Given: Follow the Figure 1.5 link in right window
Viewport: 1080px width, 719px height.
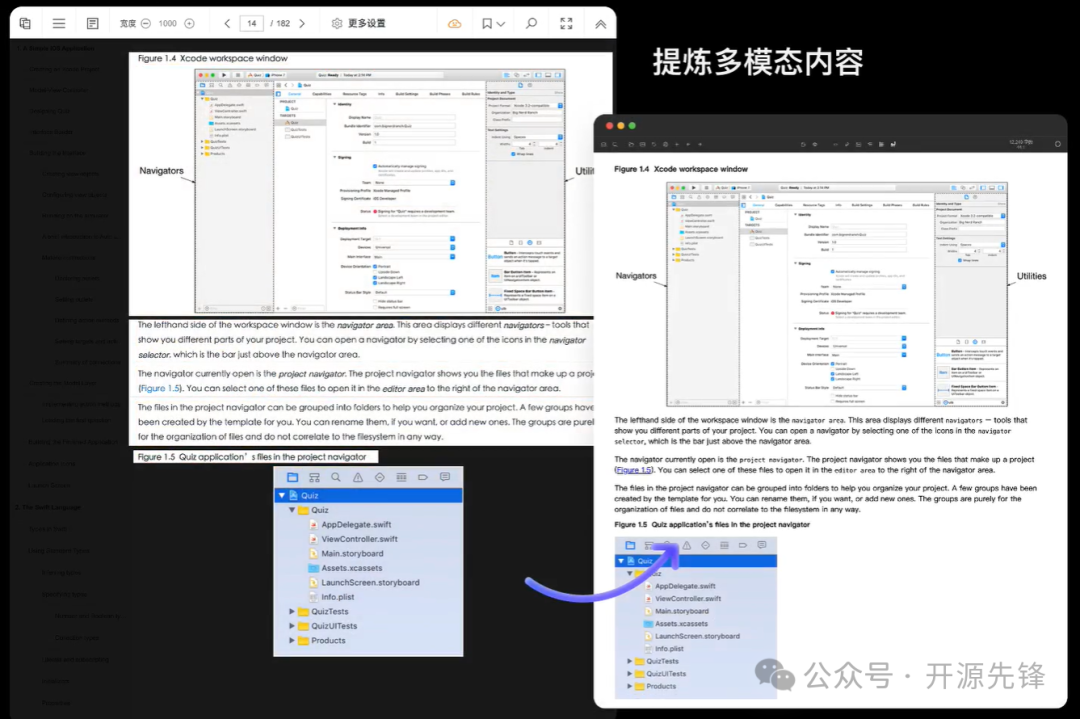Looking at the screenshot, I should tap(634, 470).
